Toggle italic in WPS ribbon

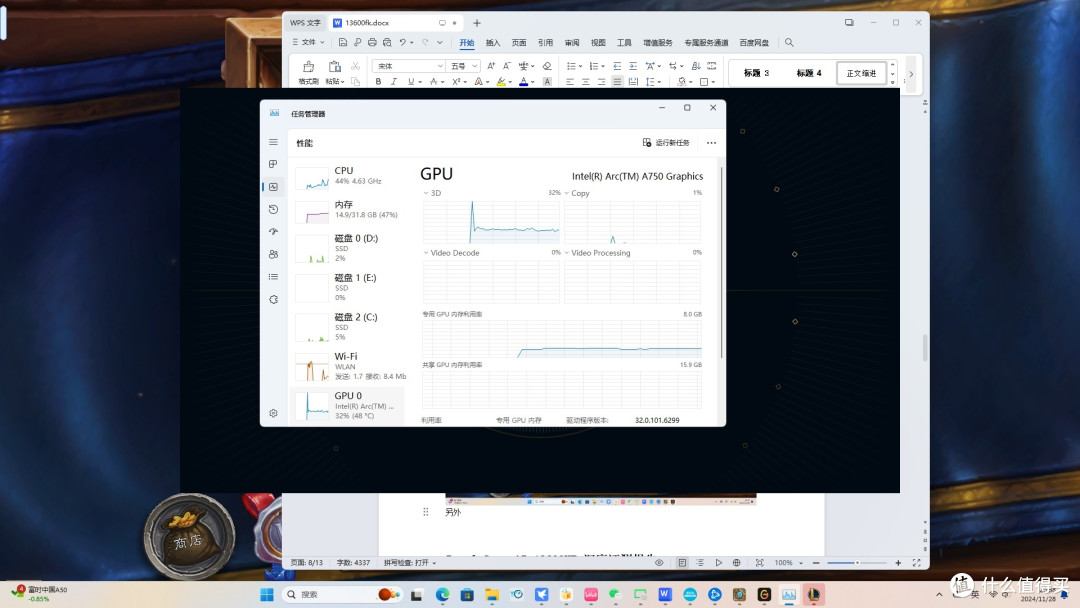[x=394, y=82]
